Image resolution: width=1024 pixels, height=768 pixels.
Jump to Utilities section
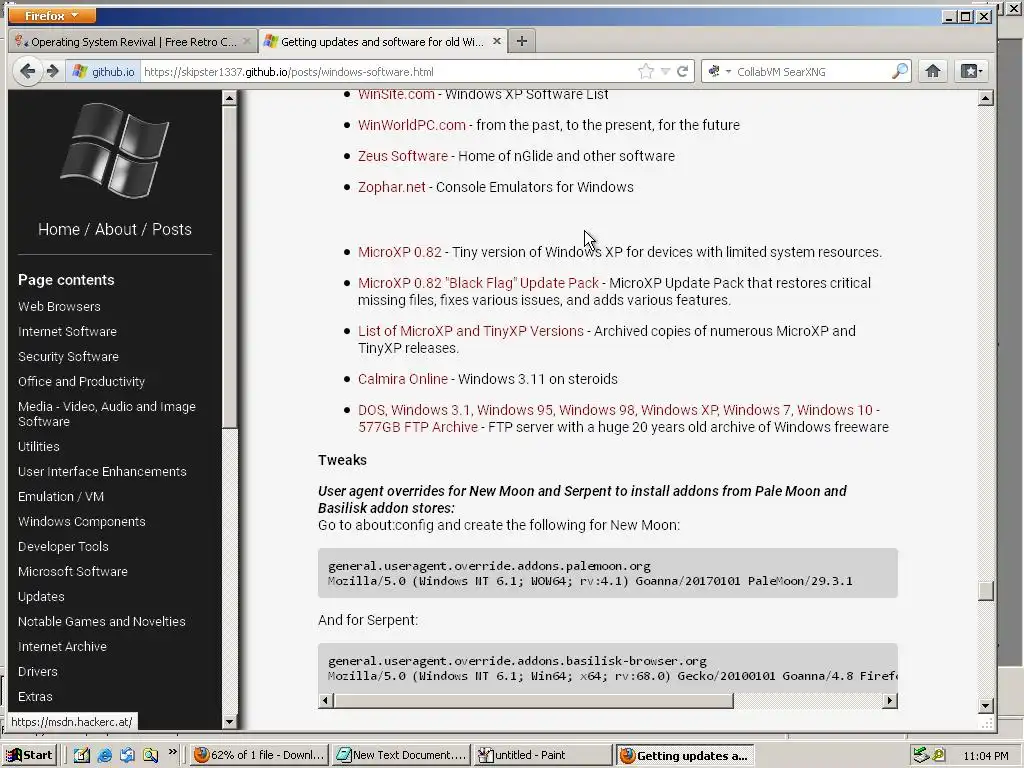39,447
